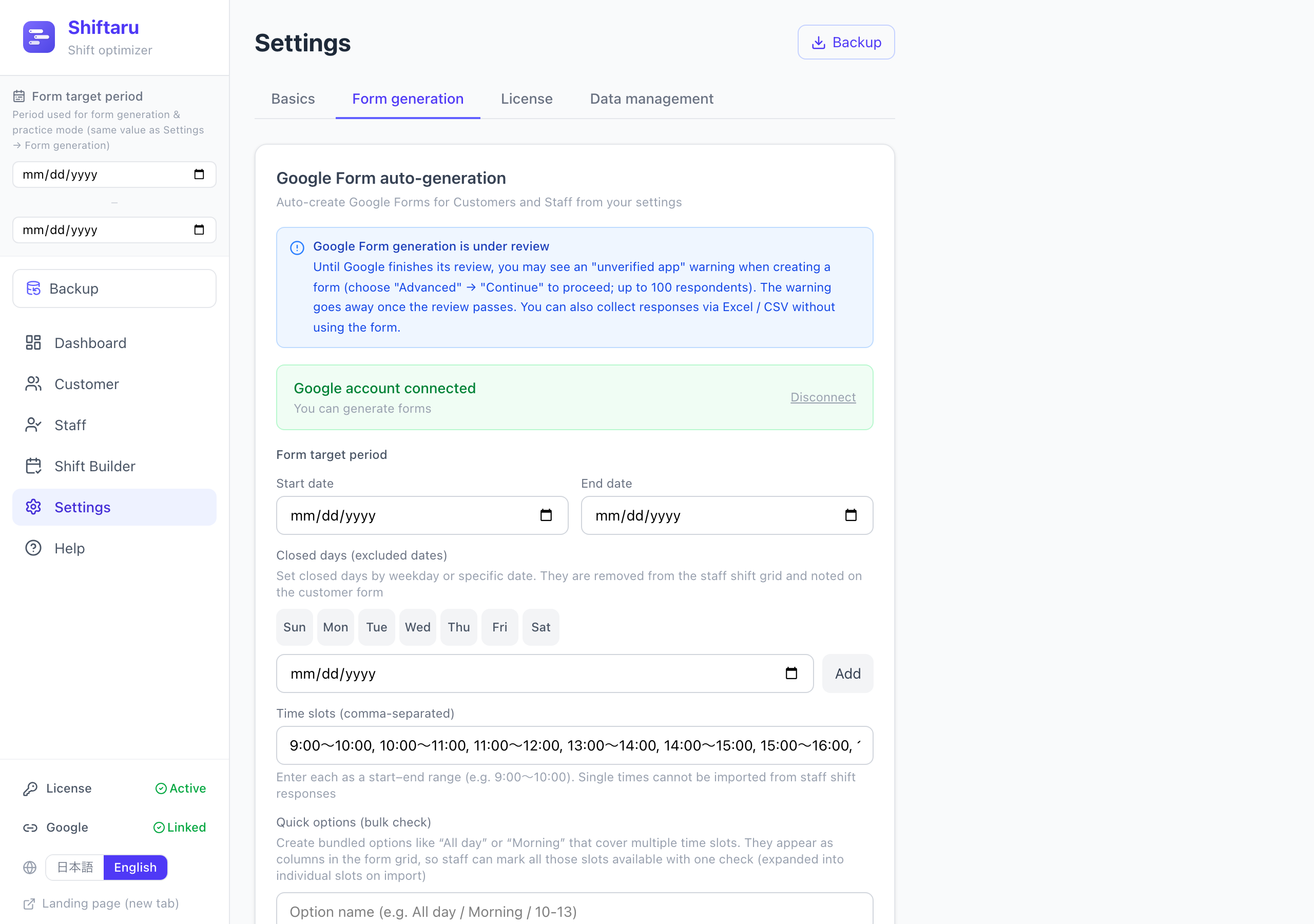Open calendar picker for End date
This screenshot has height=924, width=1314.
click(x=851, y=516)
